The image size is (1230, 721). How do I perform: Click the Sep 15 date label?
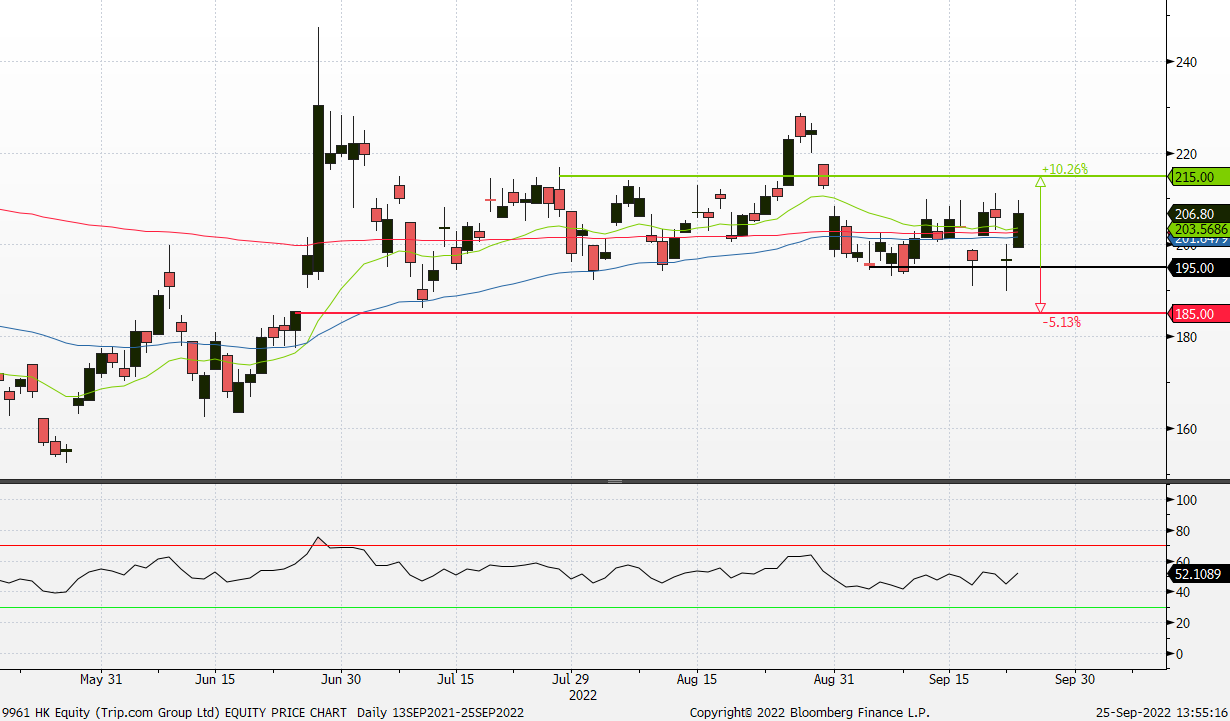click(947, 679)
